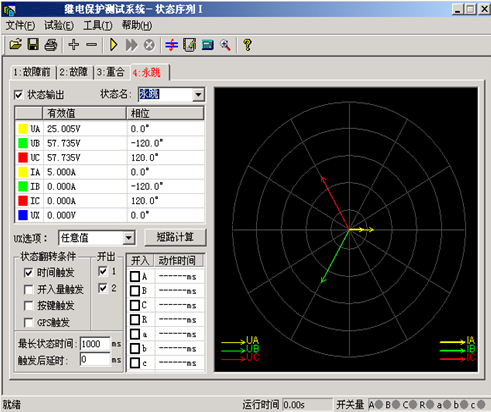The height and width of the screenshot is (412, 491).
Task: Toggle the 状态输出 checkbox
Action: [x=18, y=95]
